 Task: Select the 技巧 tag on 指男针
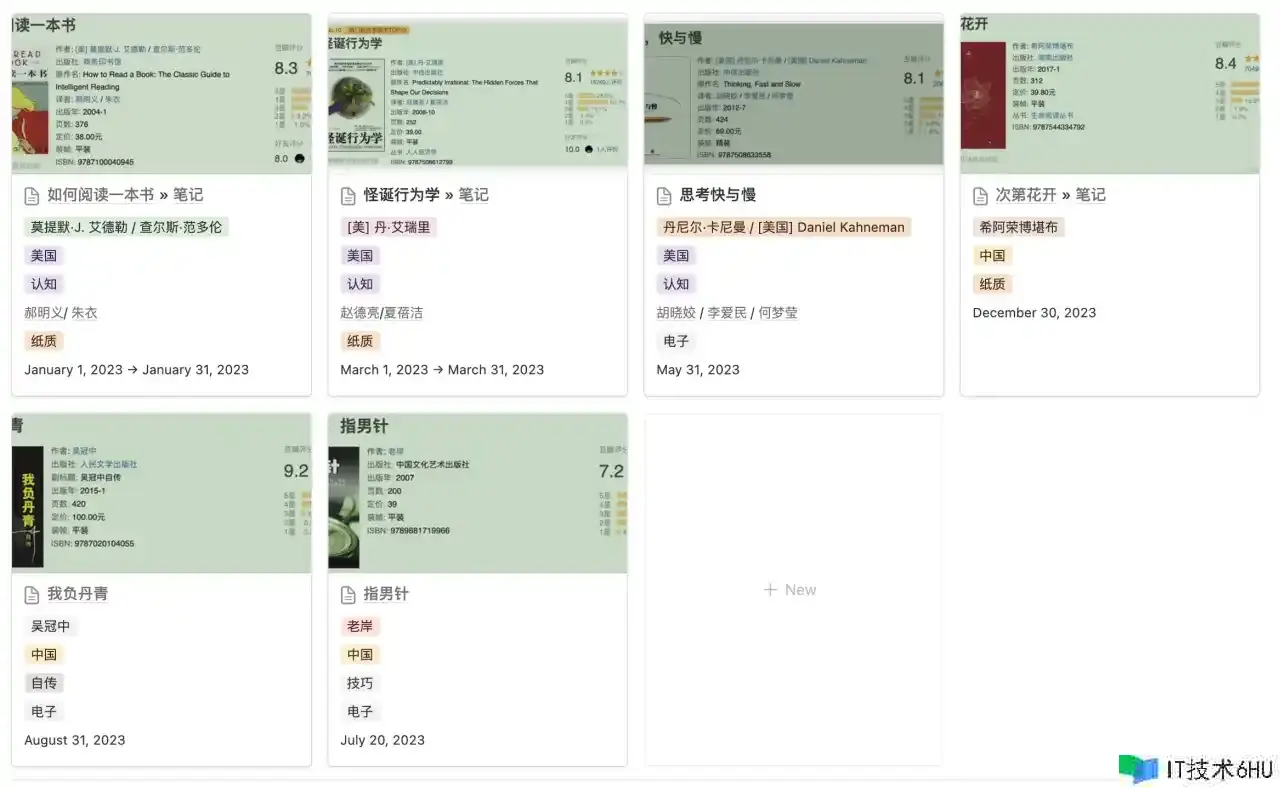point(360,683)
